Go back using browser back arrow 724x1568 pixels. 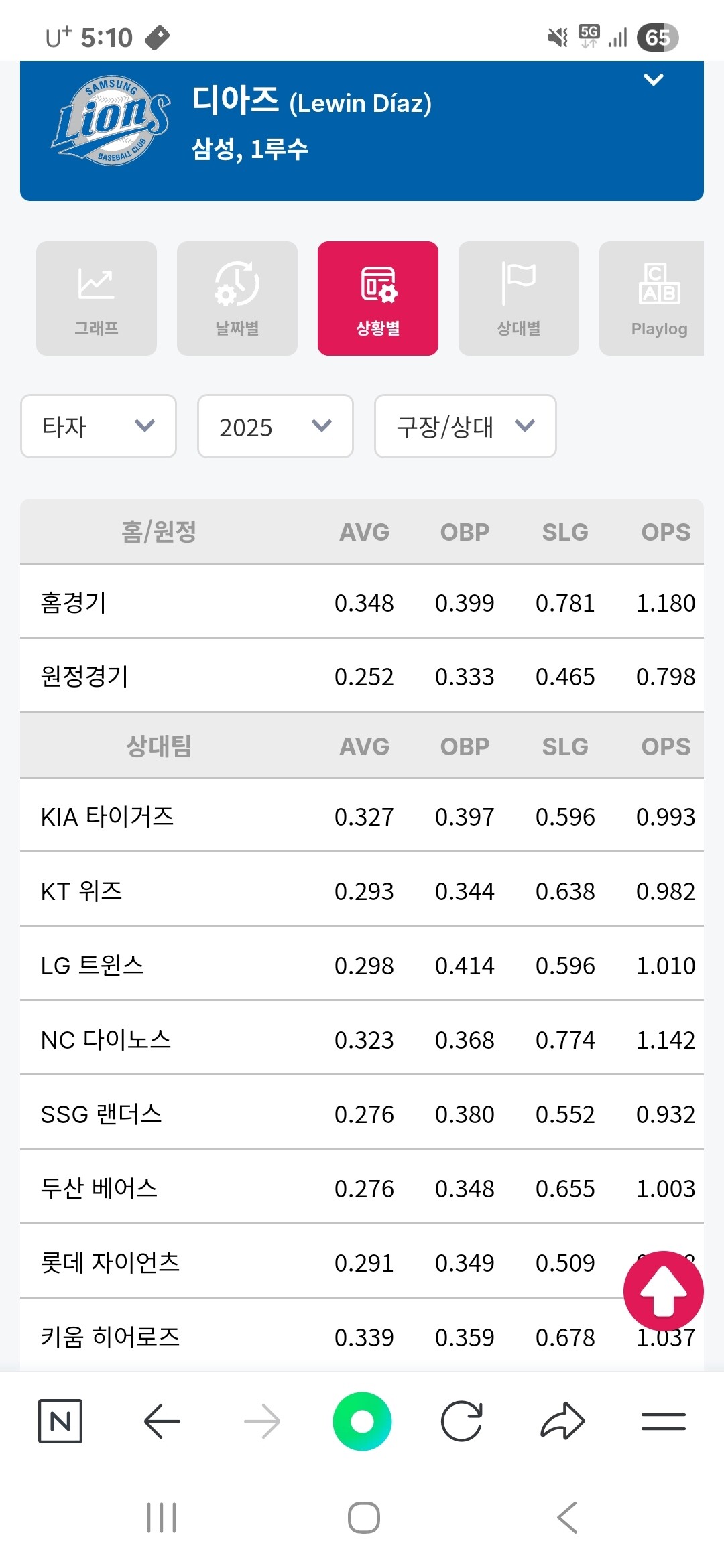click(x=162, y=1421)
